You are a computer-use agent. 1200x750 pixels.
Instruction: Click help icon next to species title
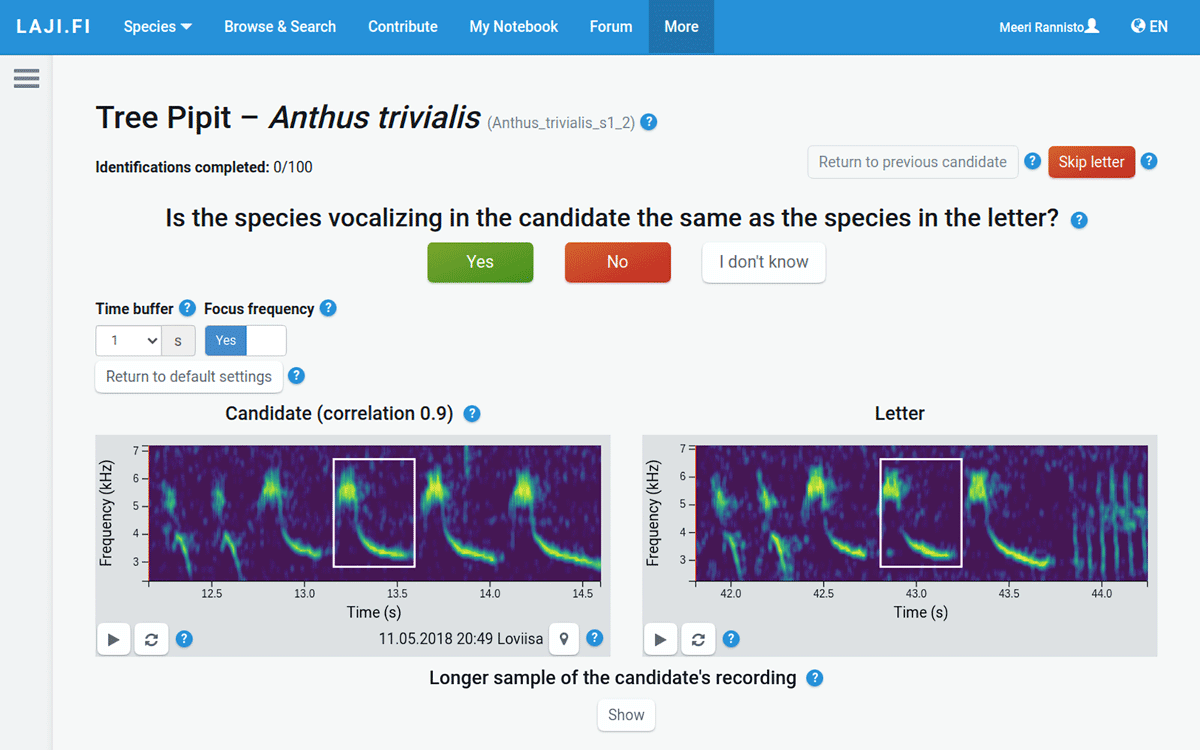tap(649, 122)
